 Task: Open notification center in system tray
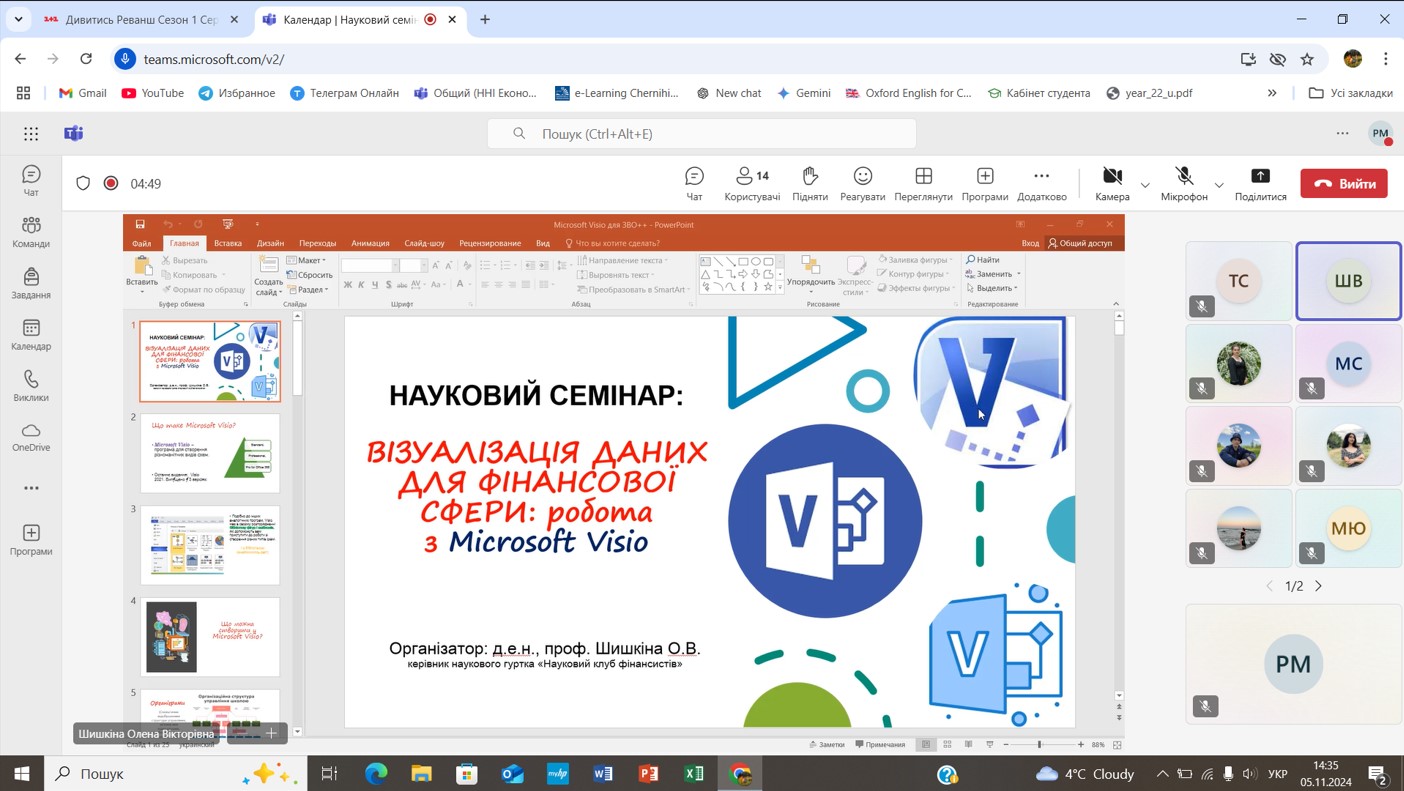pos(1378,773)
